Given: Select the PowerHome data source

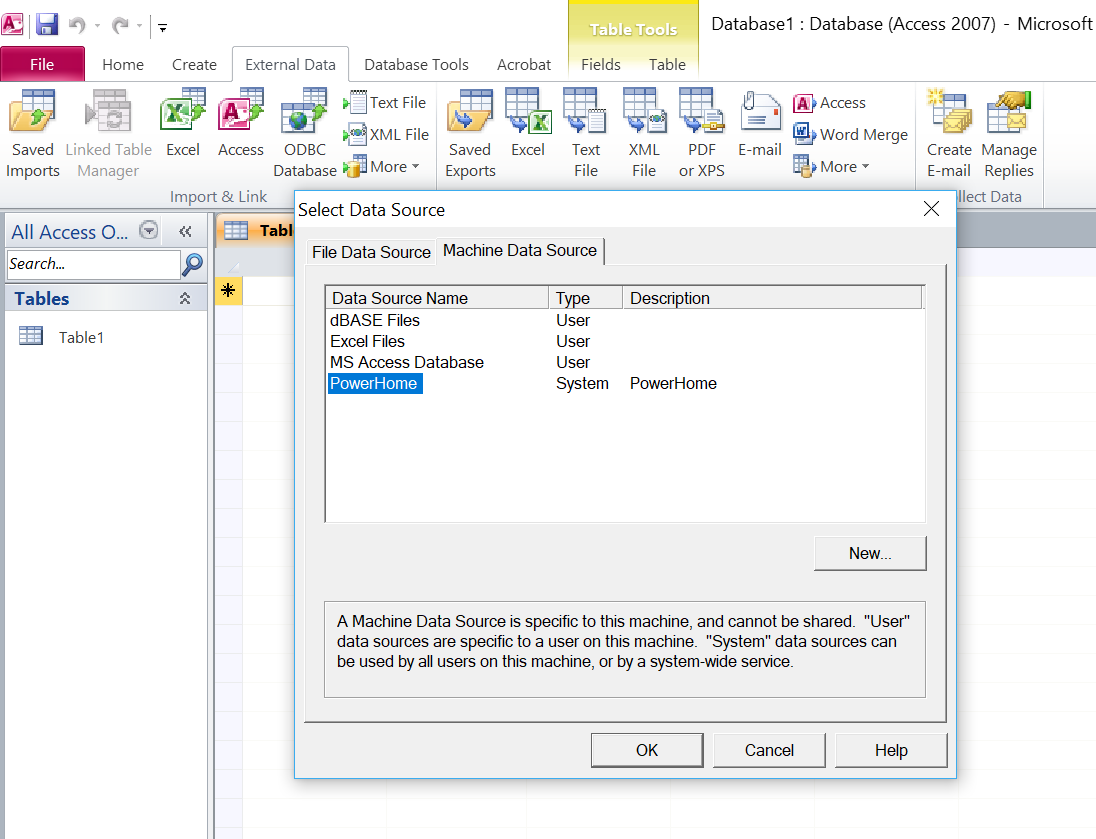Looking at the screenshot, I should coord(374,383).
